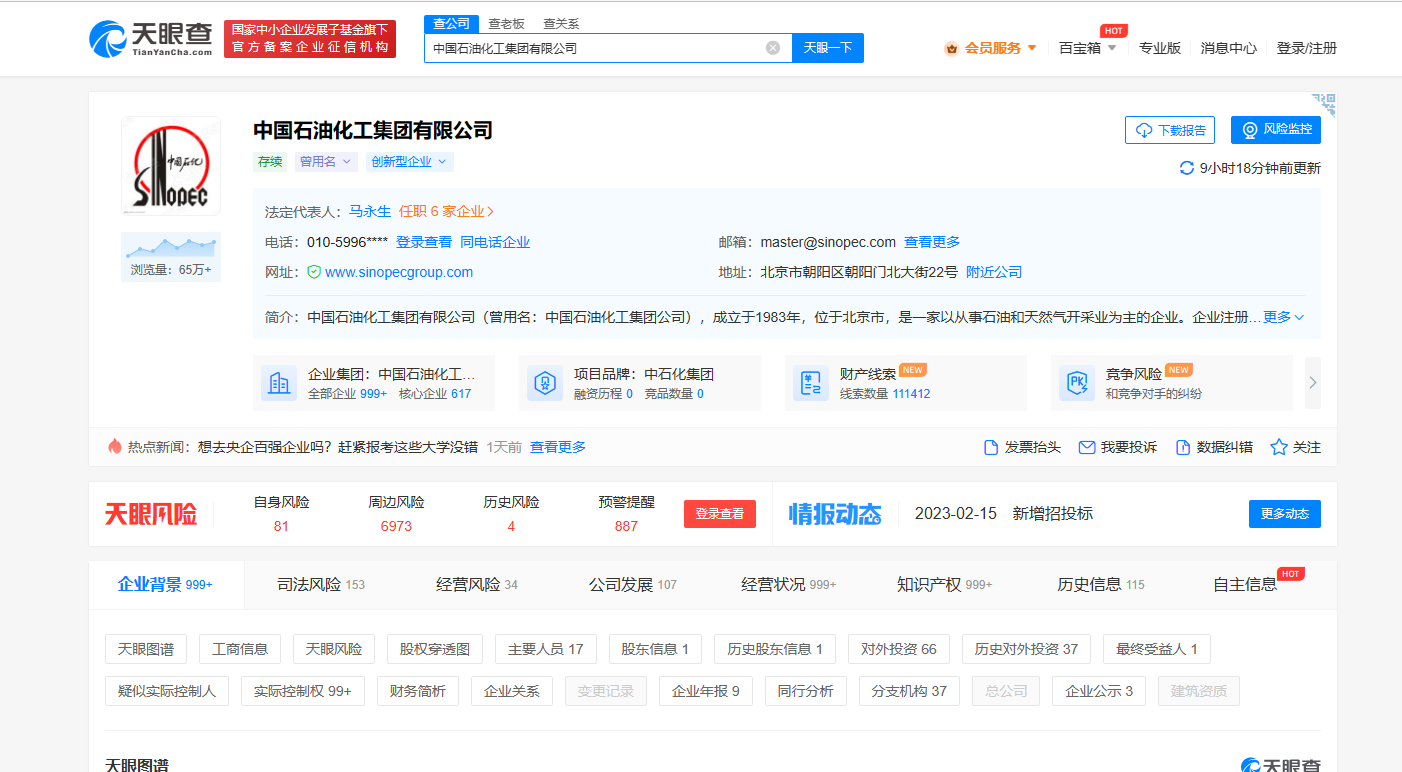Open the 会员服务 dropdown menu
The width and height of the screenshot is (1402, 772).
pos(991,48)
